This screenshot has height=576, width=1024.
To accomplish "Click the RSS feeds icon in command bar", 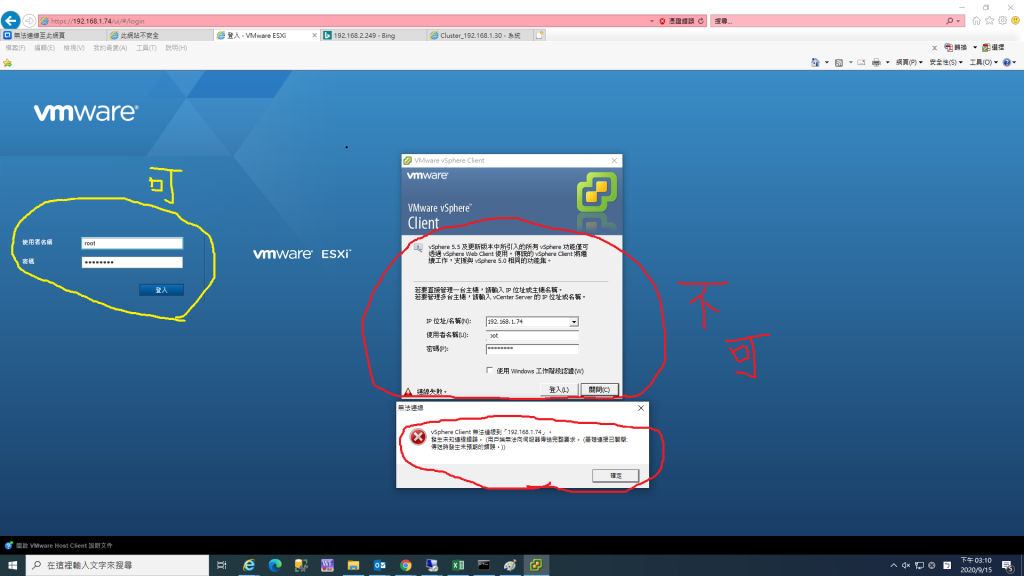I will point(839,63).
